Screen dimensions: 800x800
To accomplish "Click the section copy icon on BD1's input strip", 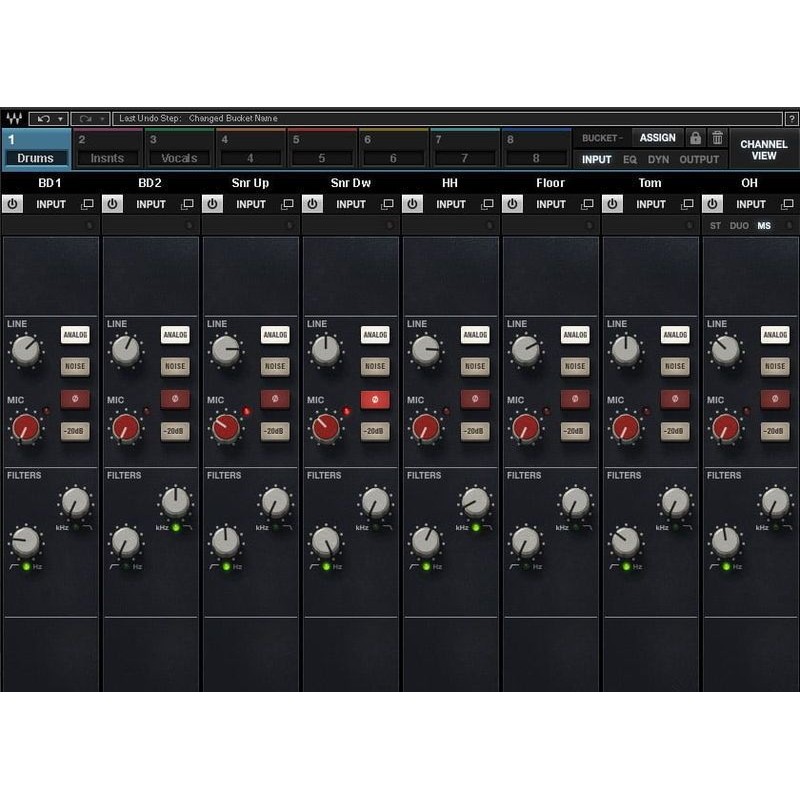I will [x=89, y=204].
